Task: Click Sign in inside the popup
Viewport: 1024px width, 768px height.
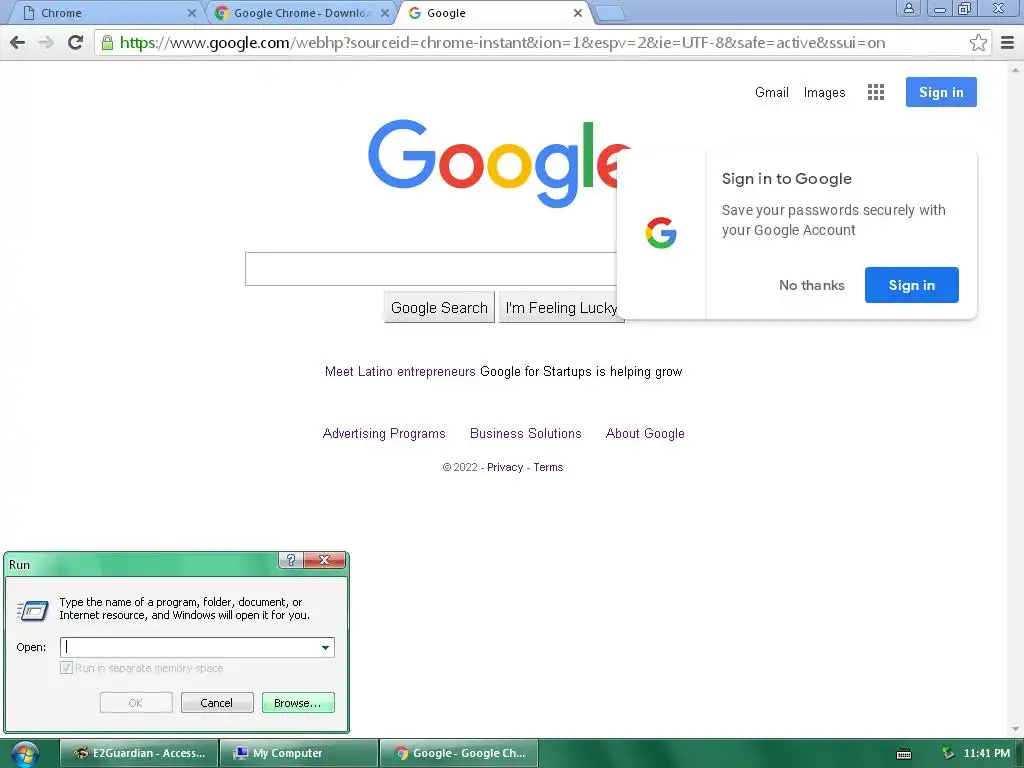Action: pyautogui.click(x=911, y=285)
